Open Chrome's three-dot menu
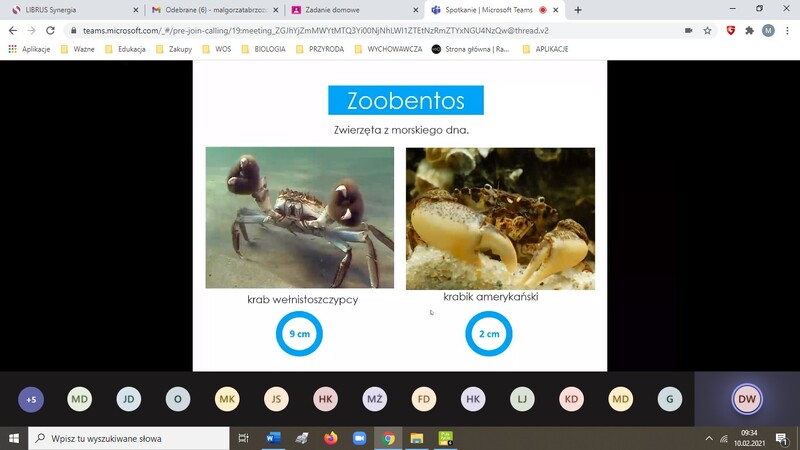Image resolution: width=800 pixels, height=450 pixels. (x=786, y=31)
